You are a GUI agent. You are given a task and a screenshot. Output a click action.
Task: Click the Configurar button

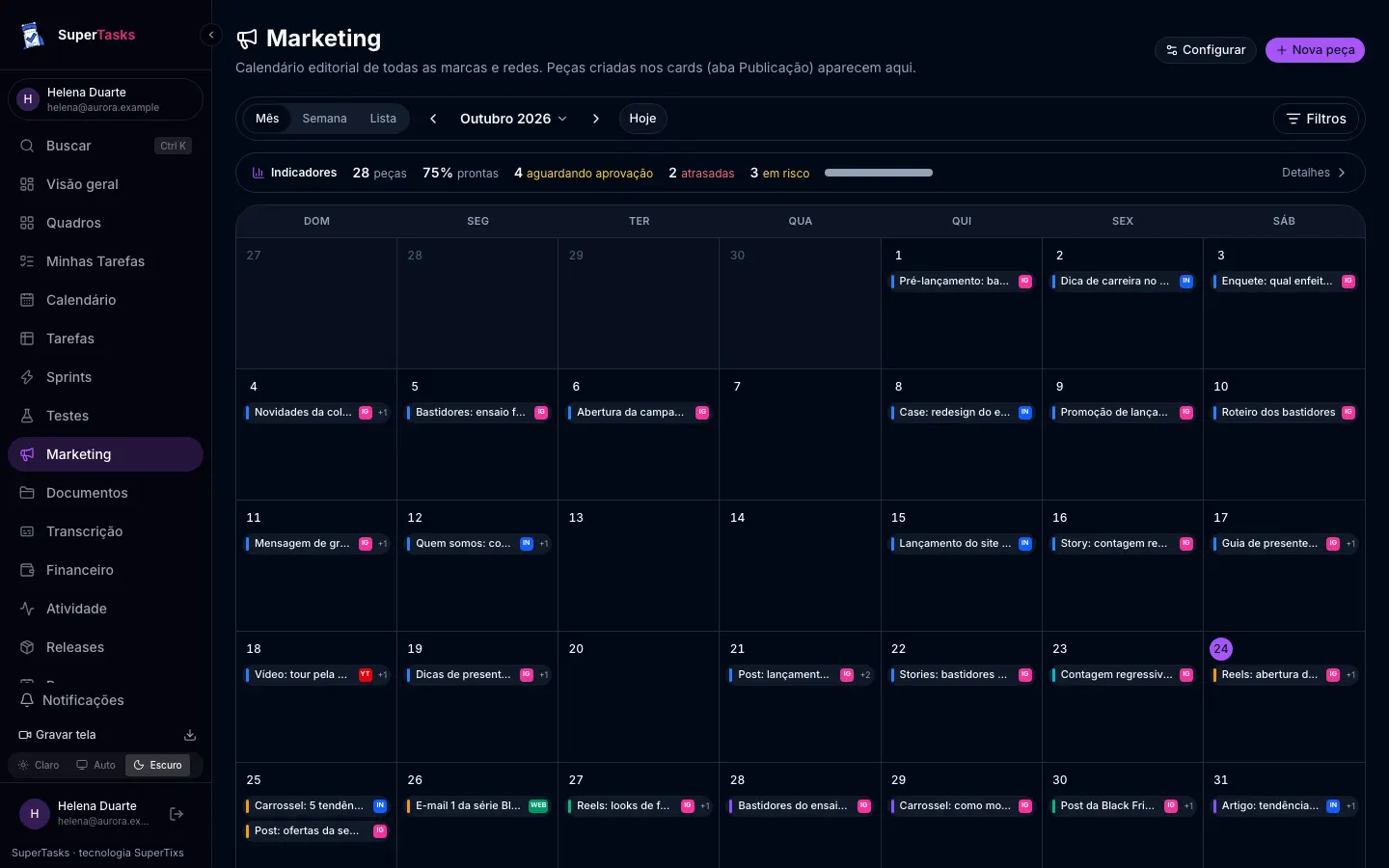(x=1205, y=50)
